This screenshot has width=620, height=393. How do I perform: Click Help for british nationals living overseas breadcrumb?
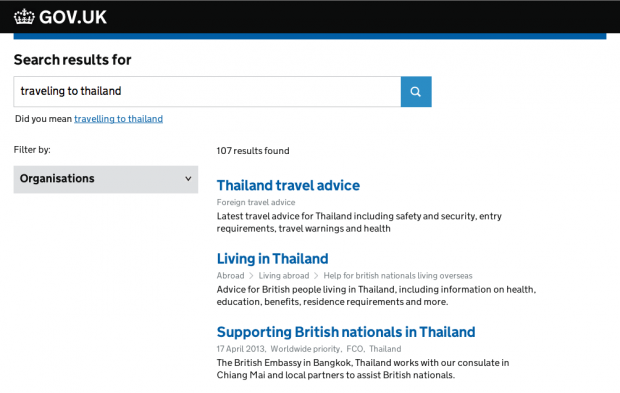click(x=398, y=276)
